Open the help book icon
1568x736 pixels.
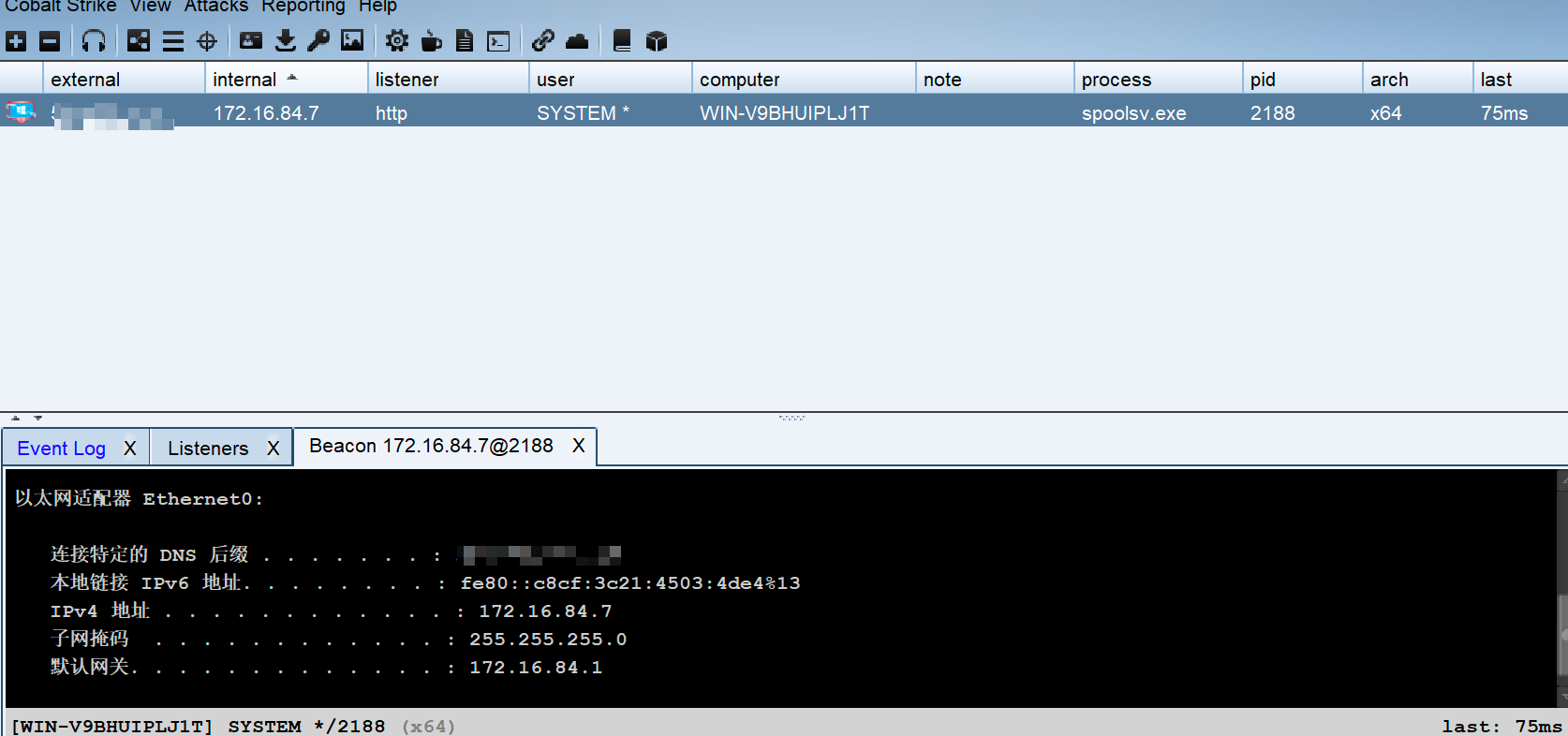tap(622, 40)
